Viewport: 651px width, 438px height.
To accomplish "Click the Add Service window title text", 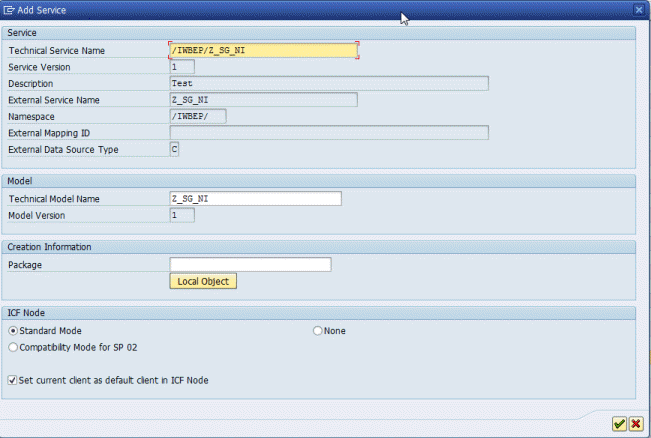I will [42, 10].
